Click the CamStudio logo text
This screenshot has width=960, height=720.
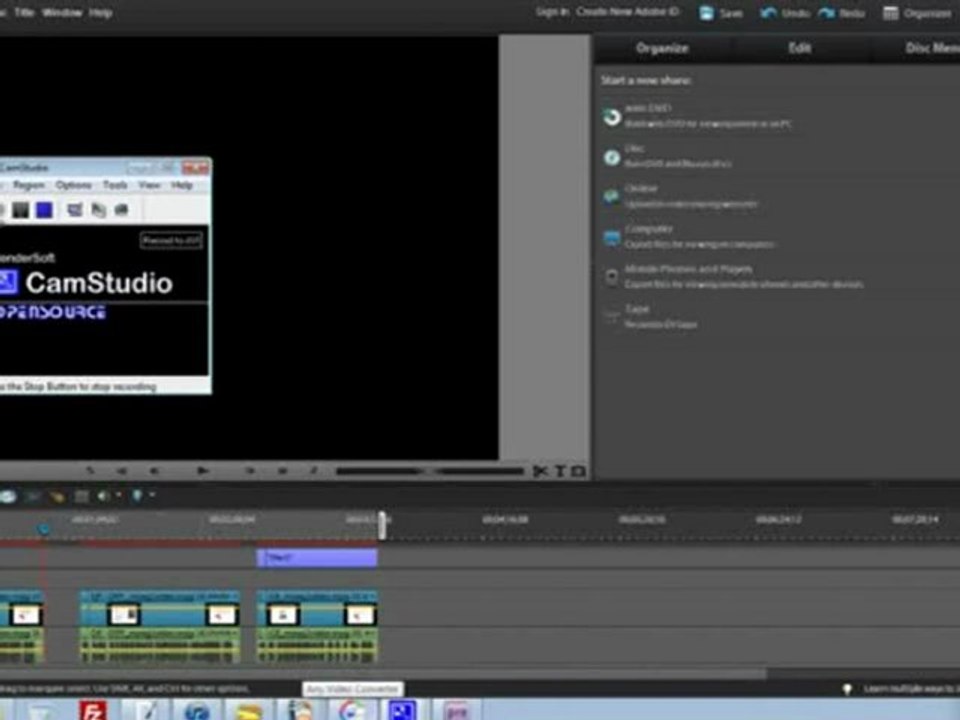click(x=99, y=283)
